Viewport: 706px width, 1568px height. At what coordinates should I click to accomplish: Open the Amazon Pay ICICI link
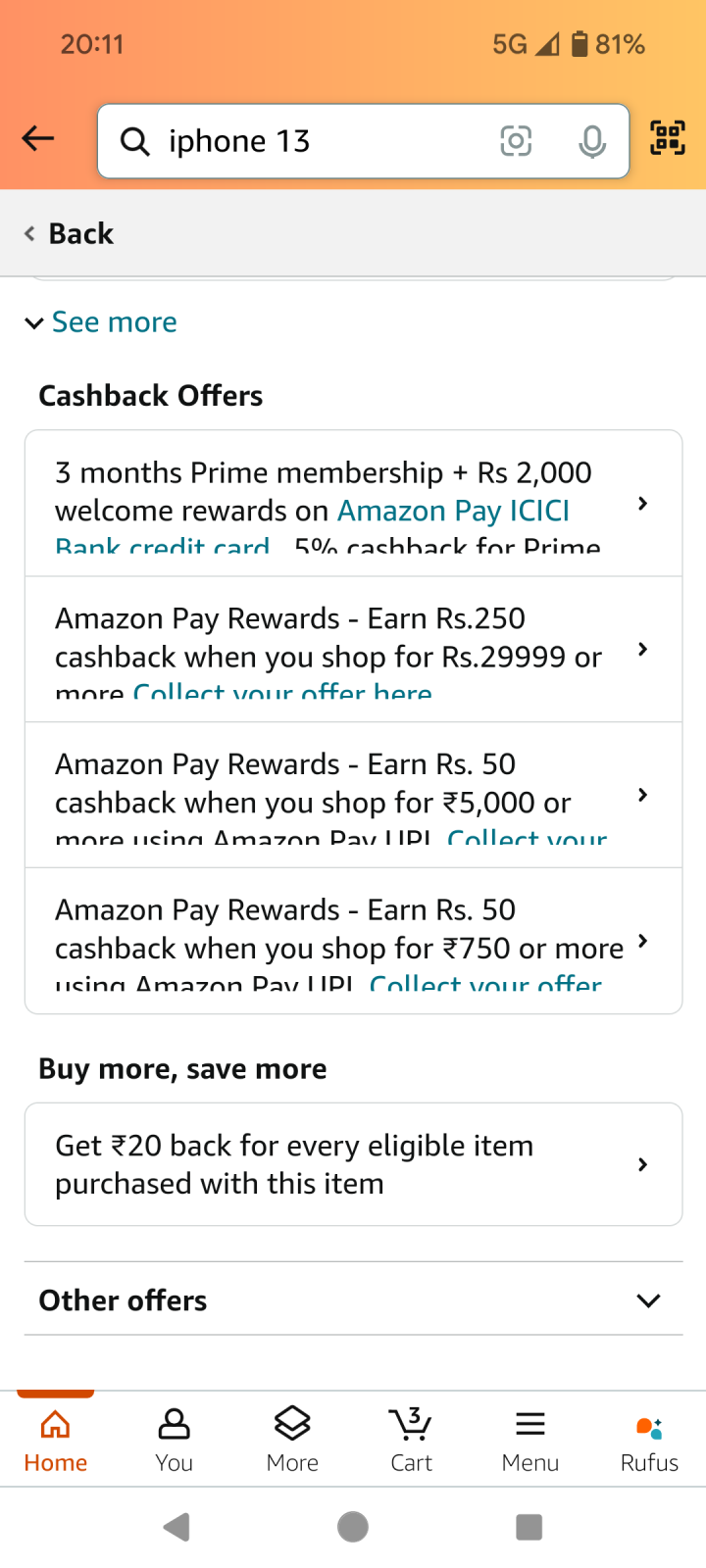tap(453, 512)
